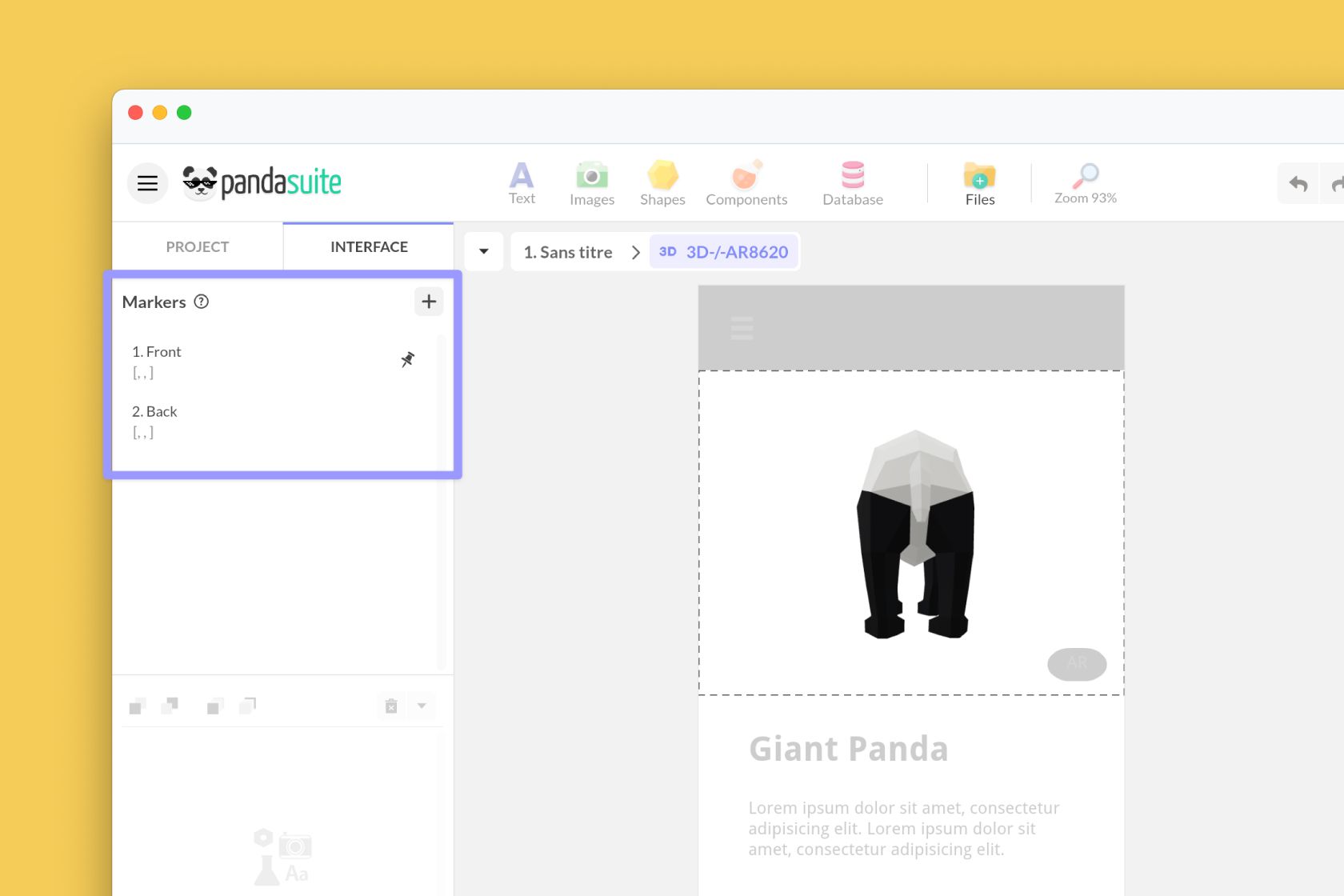The width and height of the screenshot is (1344, 896).
Task: Add a new marker with plus button
Action: coord(429,302)
